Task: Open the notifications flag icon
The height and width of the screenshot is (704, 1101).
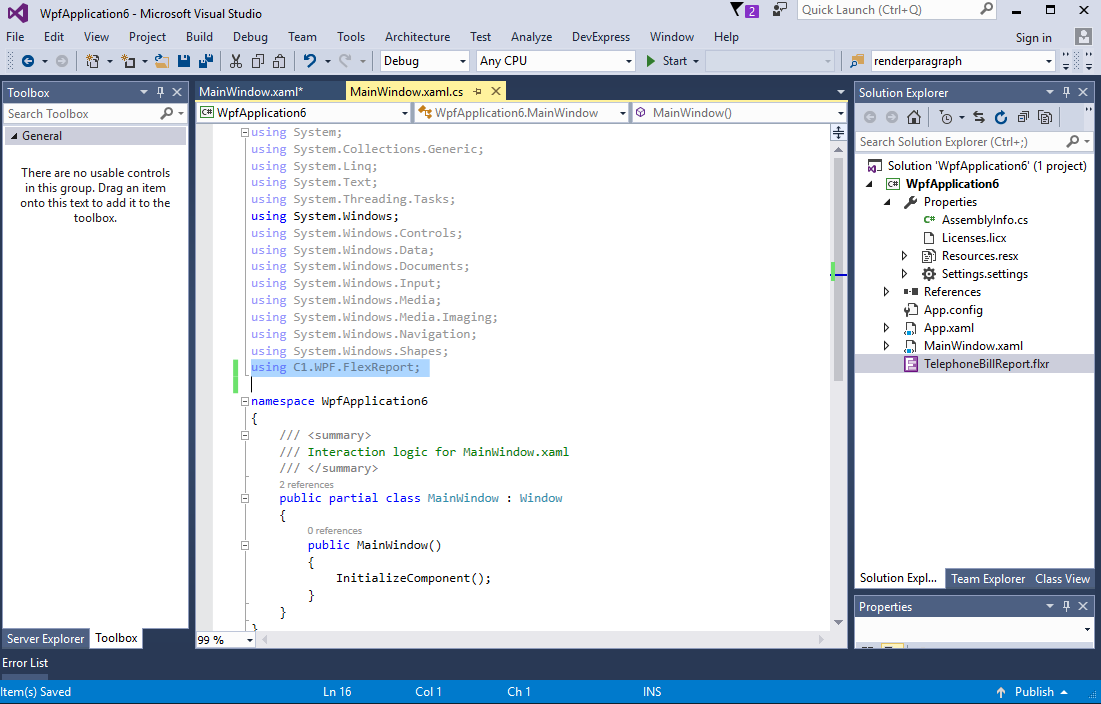Action: (744, 10)
